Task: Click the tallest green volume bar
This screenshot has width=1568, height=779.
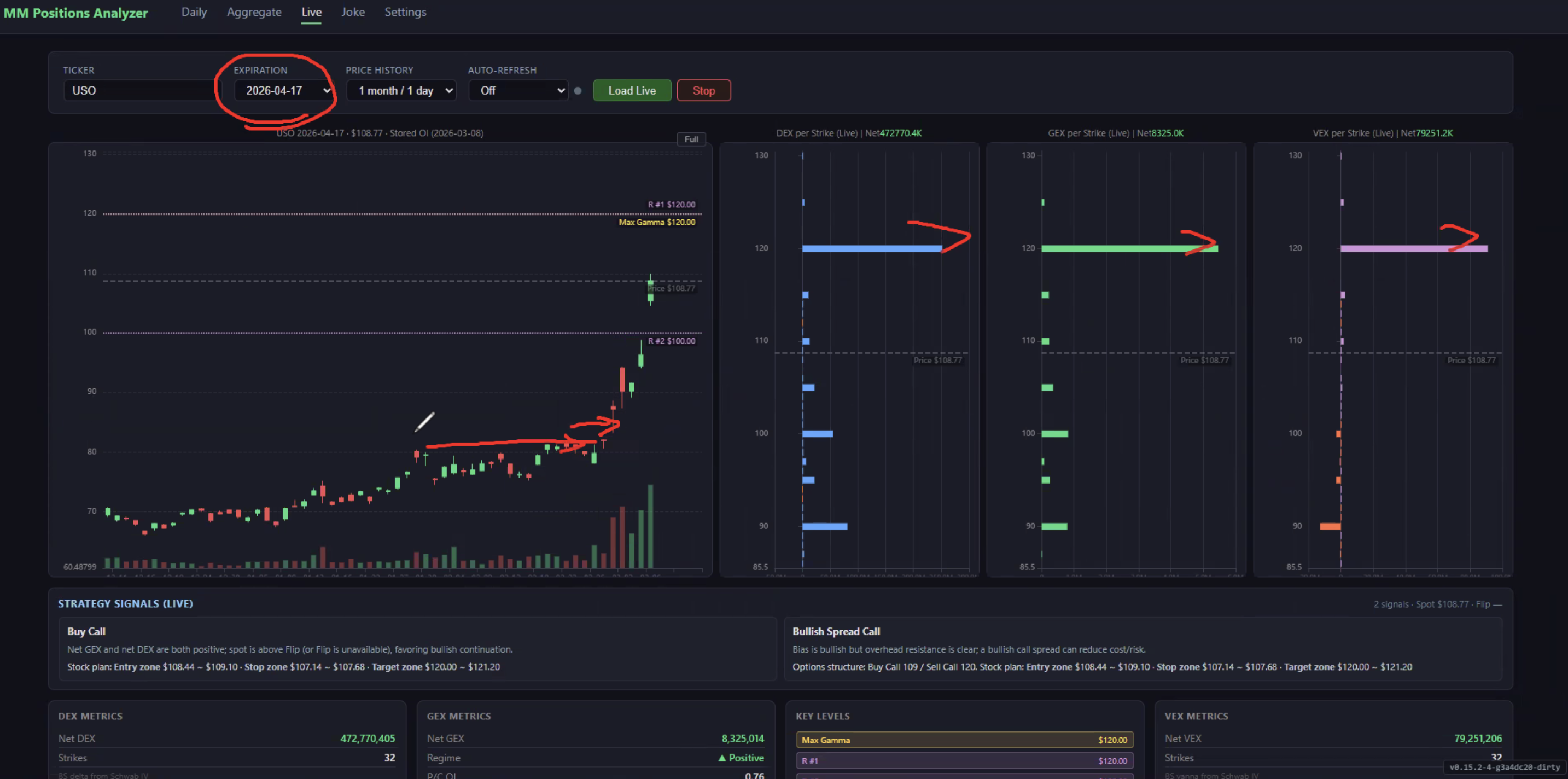Action: [x=650, y=526]
